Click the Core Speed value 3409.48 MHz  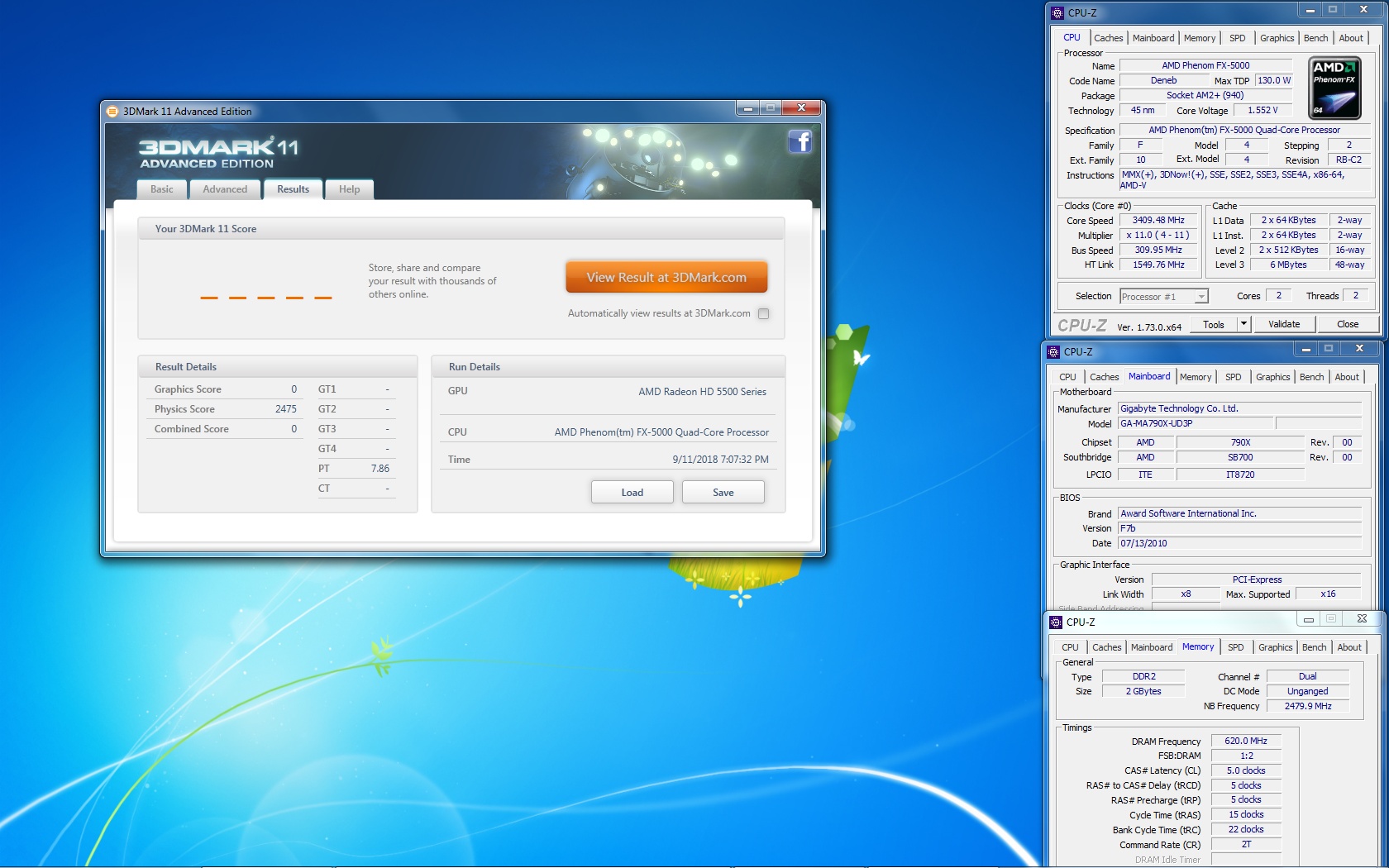pos(1158,220)
